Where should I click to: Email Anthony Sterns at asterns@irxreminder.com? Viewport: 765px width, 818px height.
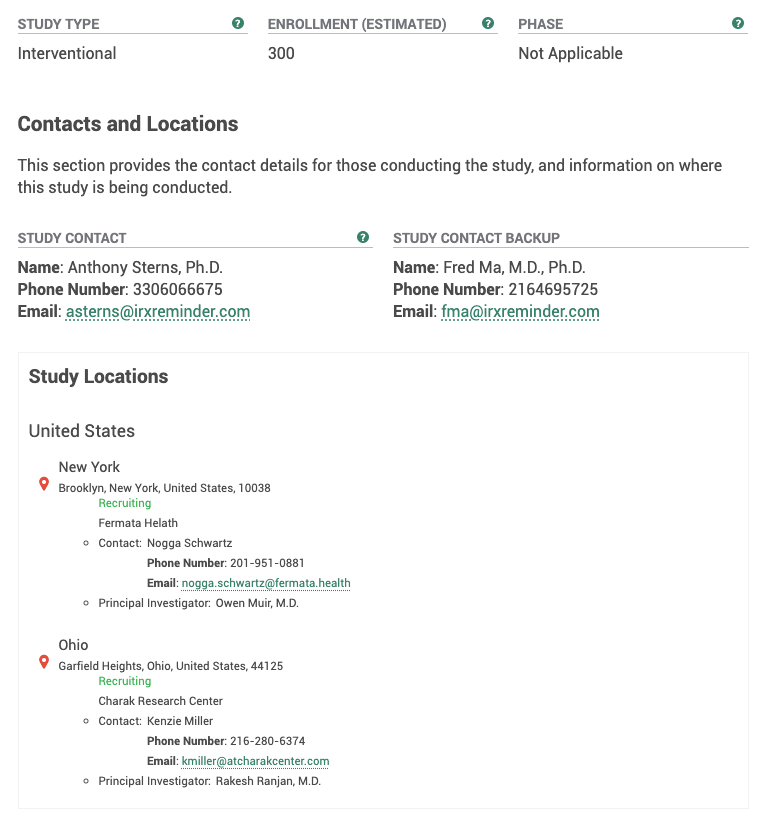pyautogui.click(x=158, y=312)
